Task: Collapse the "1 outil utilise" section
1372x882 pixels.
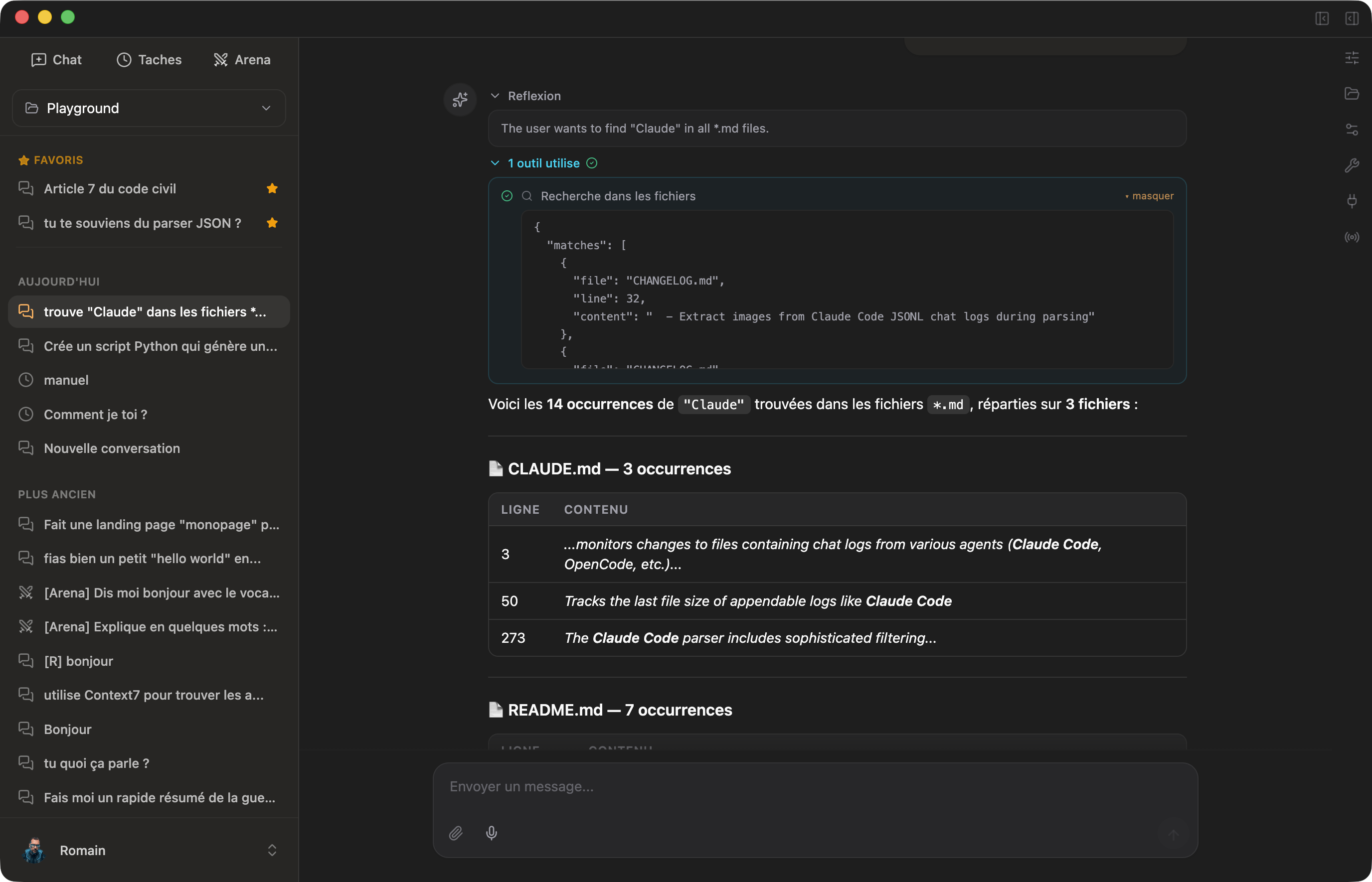Action: point(495,163)
